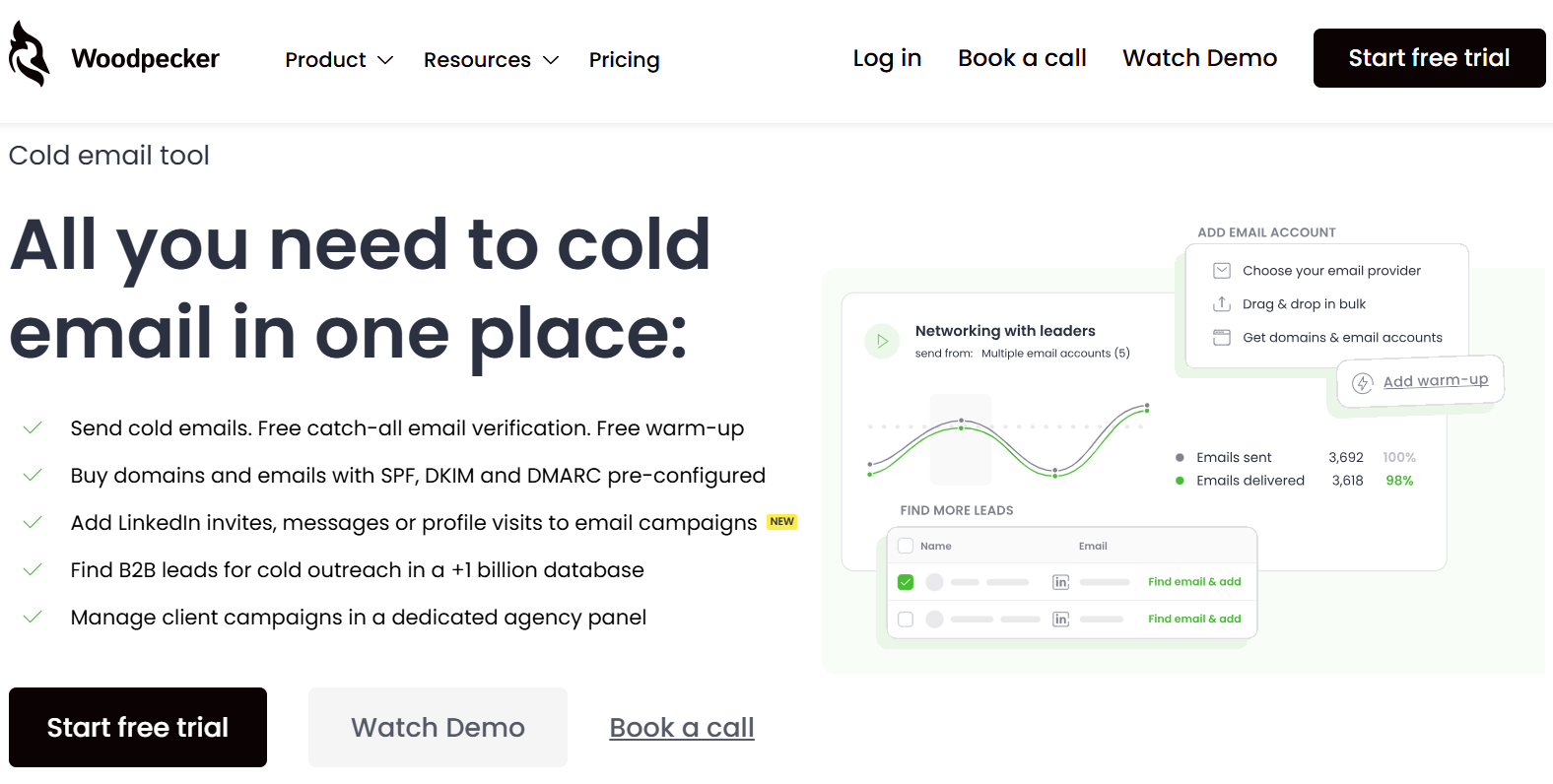Viewport: 1553px width, 784px height.
Task: Click the checkmark beside Send cold emails
Action: 33,427
